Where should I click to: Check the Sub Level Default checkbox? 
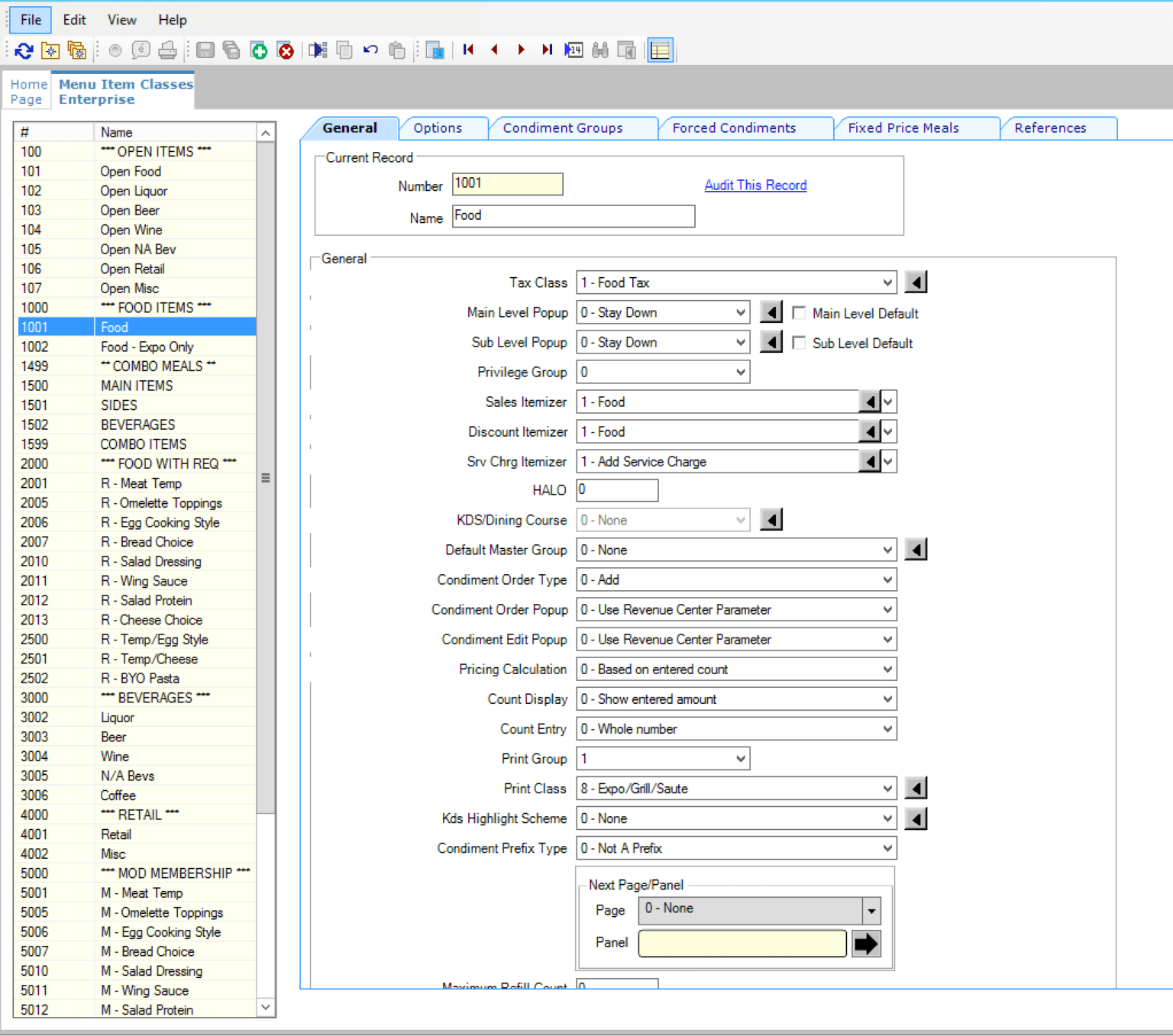pyautogui.click(x=799, y=343)
